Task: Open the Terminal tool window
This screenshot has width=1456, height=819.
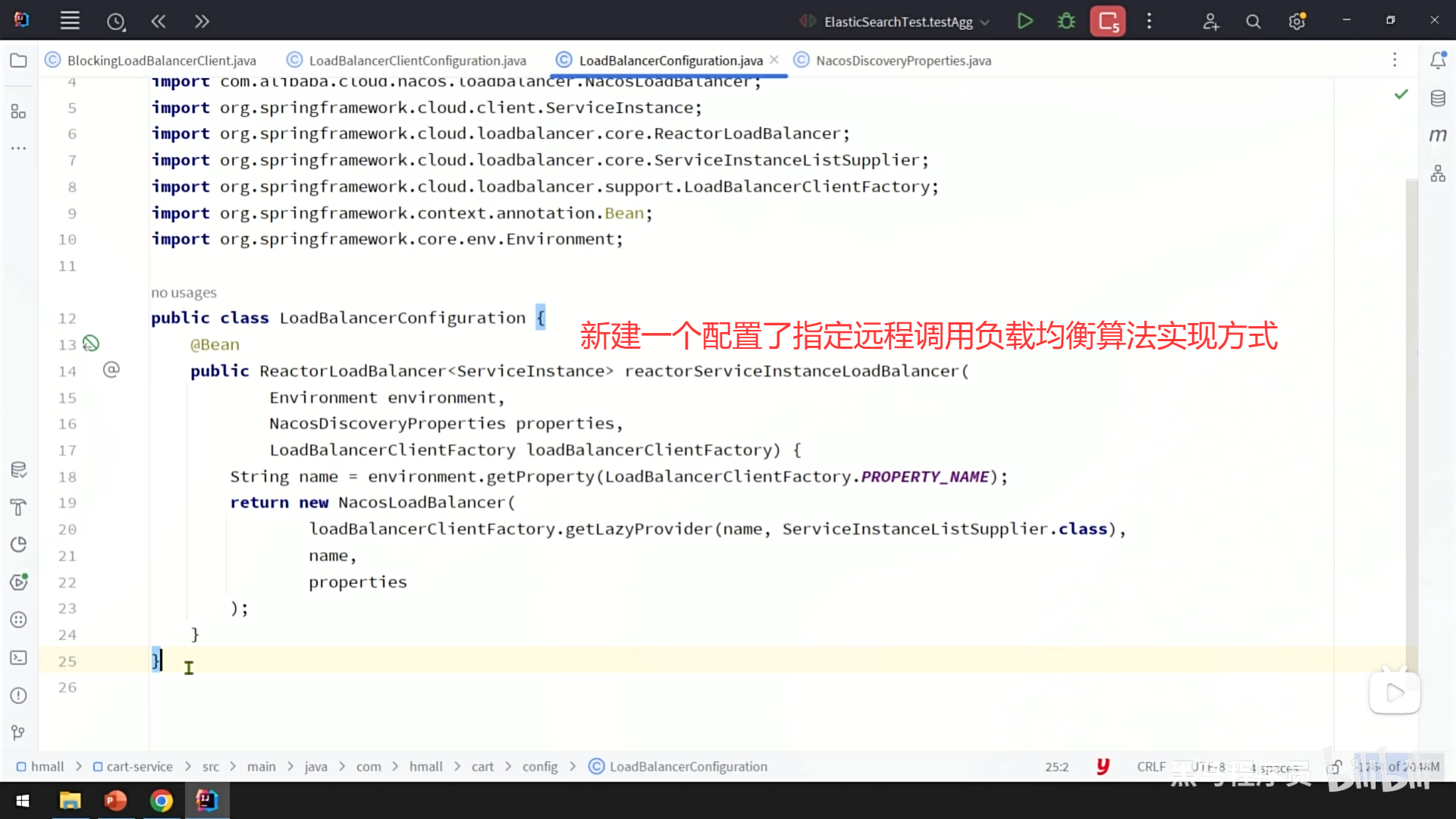Action: tap(18, 657)
